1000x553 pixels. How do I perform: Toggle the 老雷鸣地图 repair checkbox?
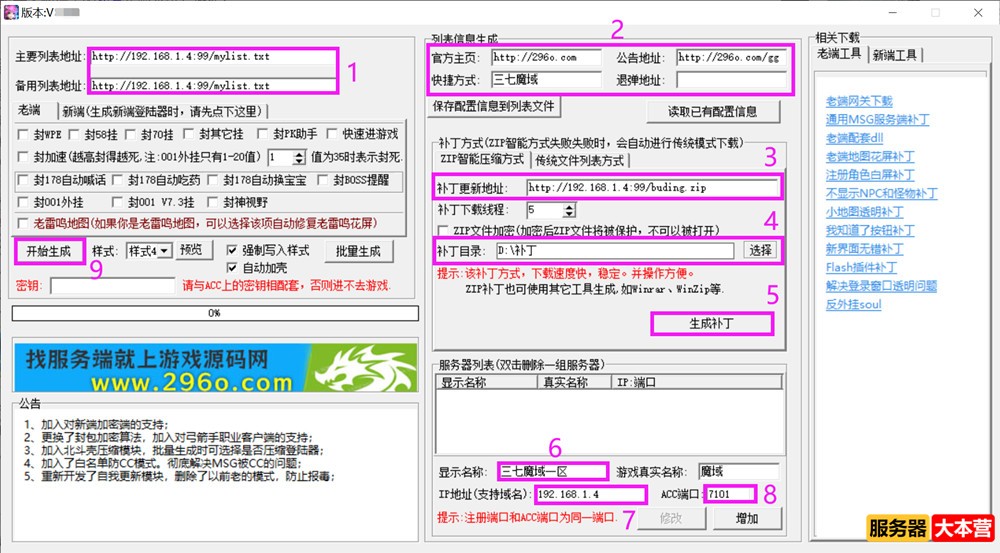[x=23, y=223]
